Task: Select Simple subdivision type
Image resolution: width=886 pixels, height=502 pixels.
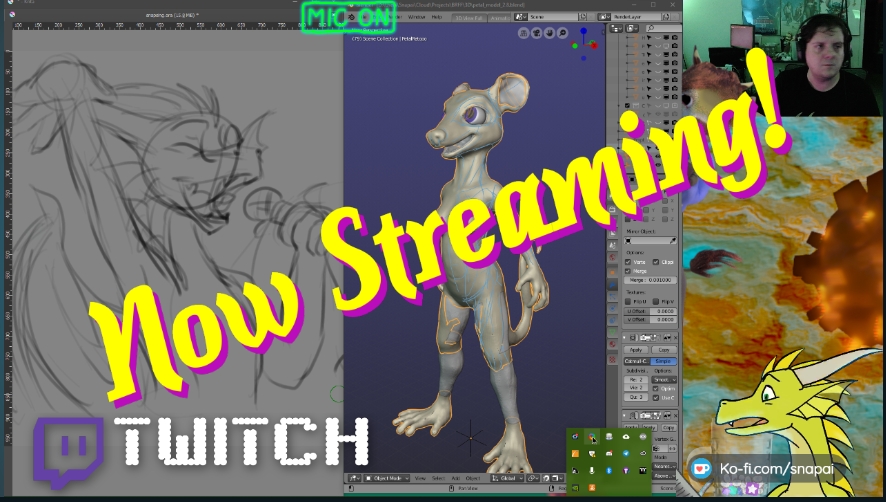Action: (x=663, y=361)
